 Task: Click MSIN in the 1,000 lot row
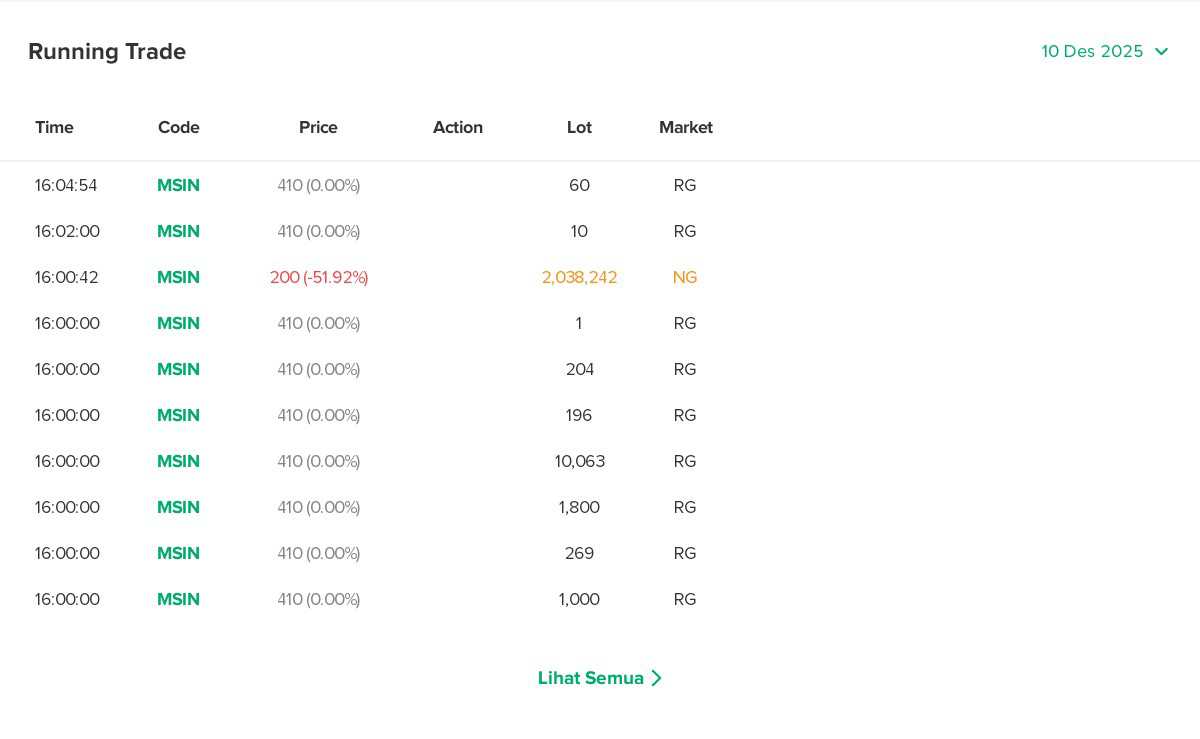[178, 600]
